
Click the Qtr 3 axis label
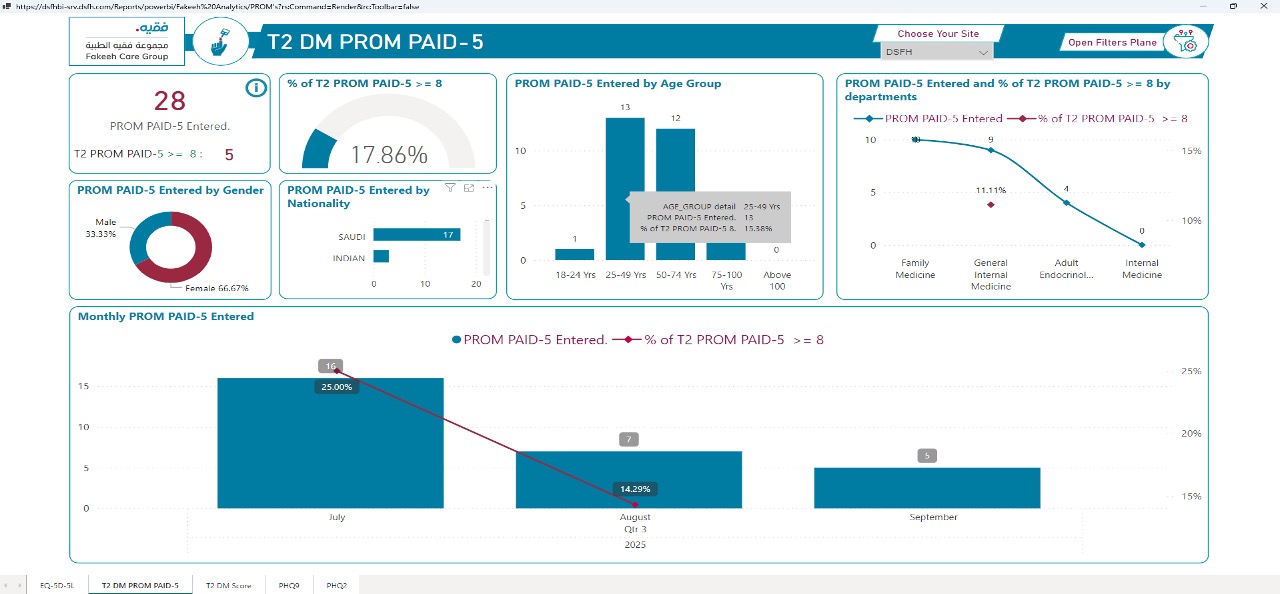tap(635, 529)
